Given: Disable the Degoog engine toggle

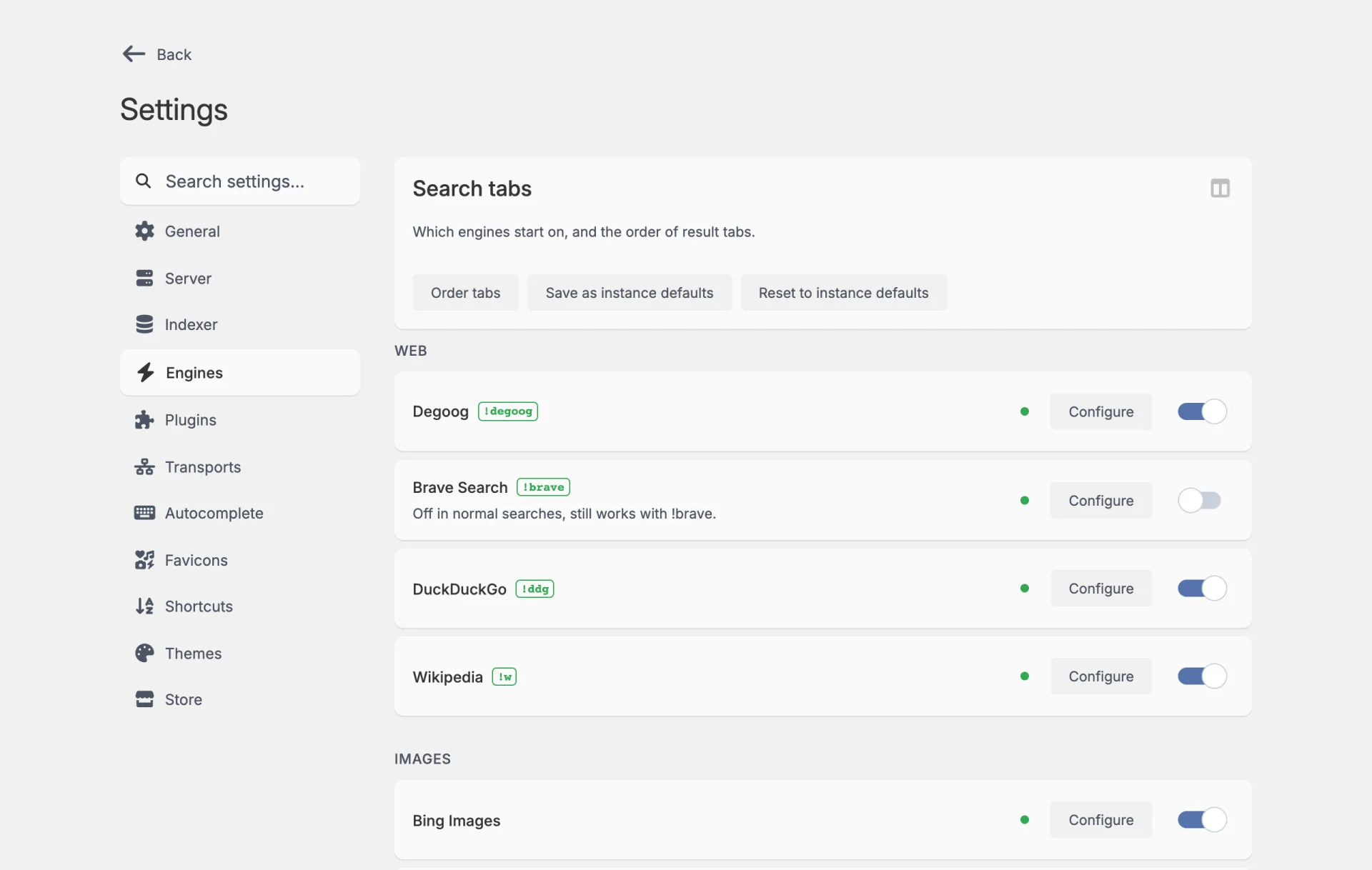Looking at the screenshot, I should [1202, 411].
